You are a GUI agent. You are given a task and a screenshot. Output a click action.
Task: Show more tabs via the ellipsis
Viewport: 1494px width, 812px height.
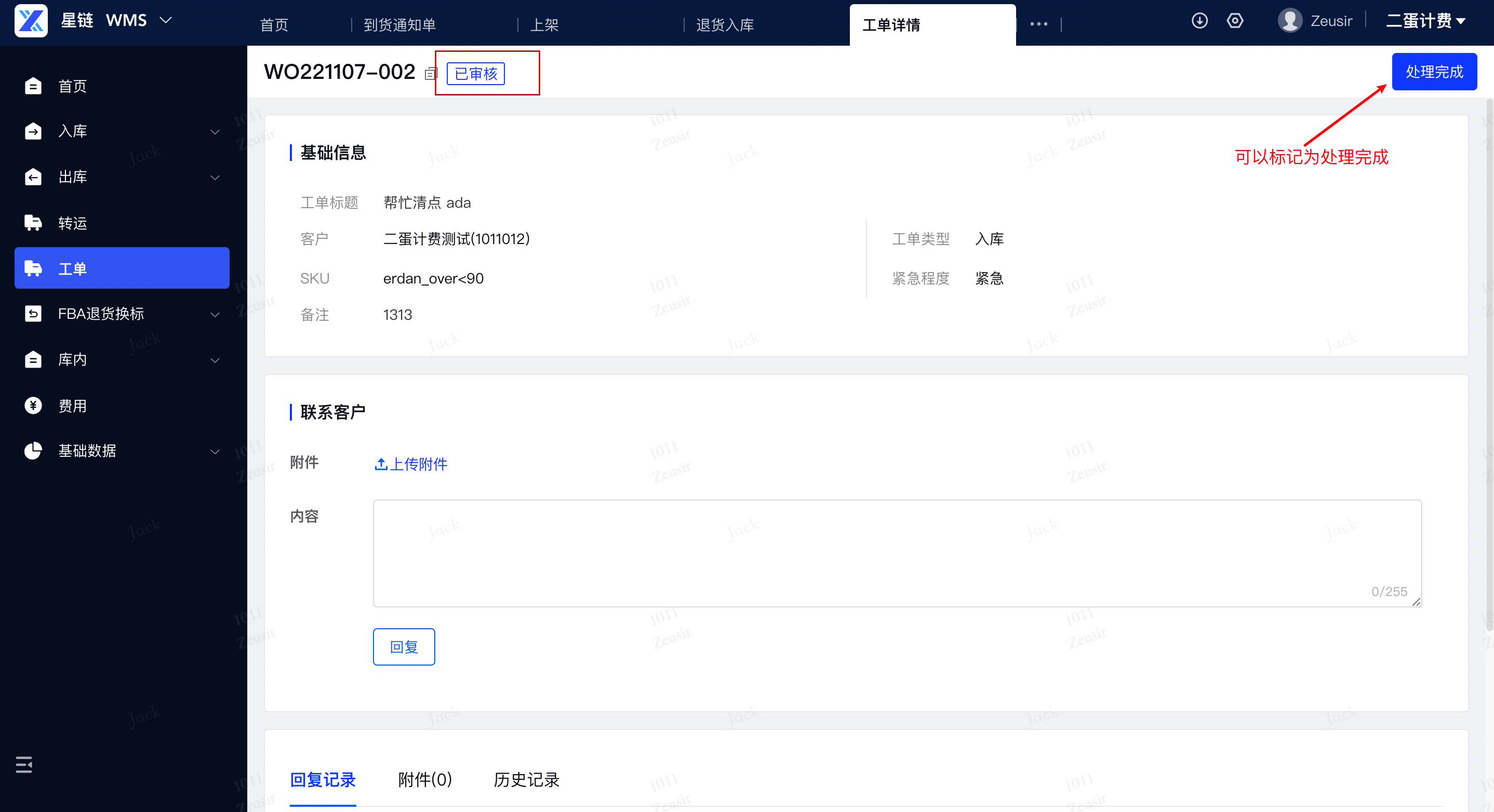(1038, 24)
